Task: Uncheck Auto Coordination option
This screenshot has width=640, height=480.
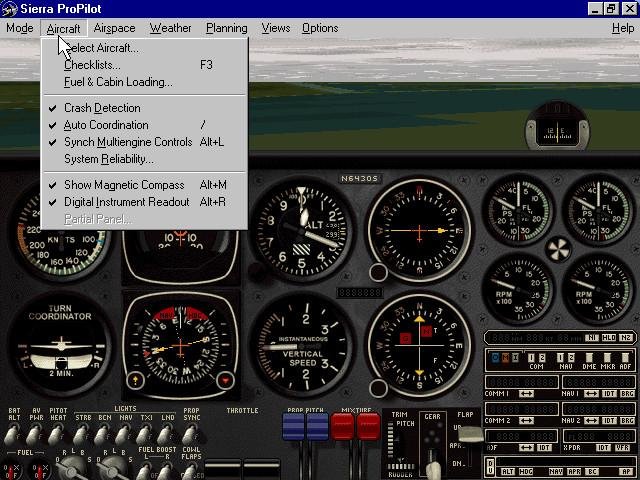Action: [144, 125]
